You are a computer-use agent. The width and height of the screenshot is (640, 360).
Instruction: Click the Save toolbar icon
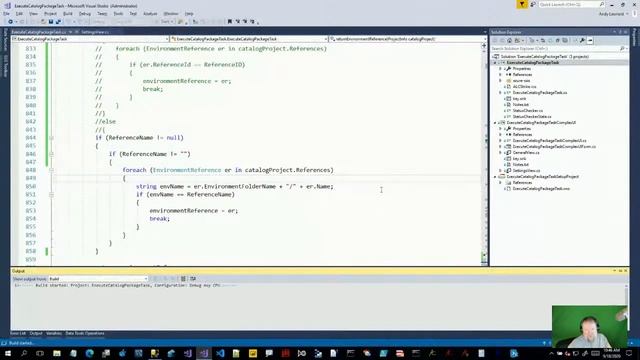point(51,22)
